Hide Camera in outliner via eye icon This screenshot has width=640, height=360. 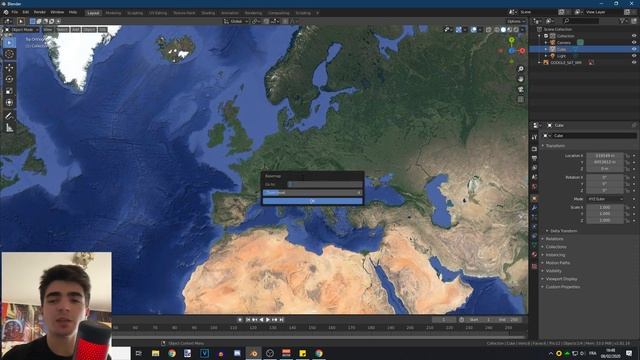(x=634, y=42)
